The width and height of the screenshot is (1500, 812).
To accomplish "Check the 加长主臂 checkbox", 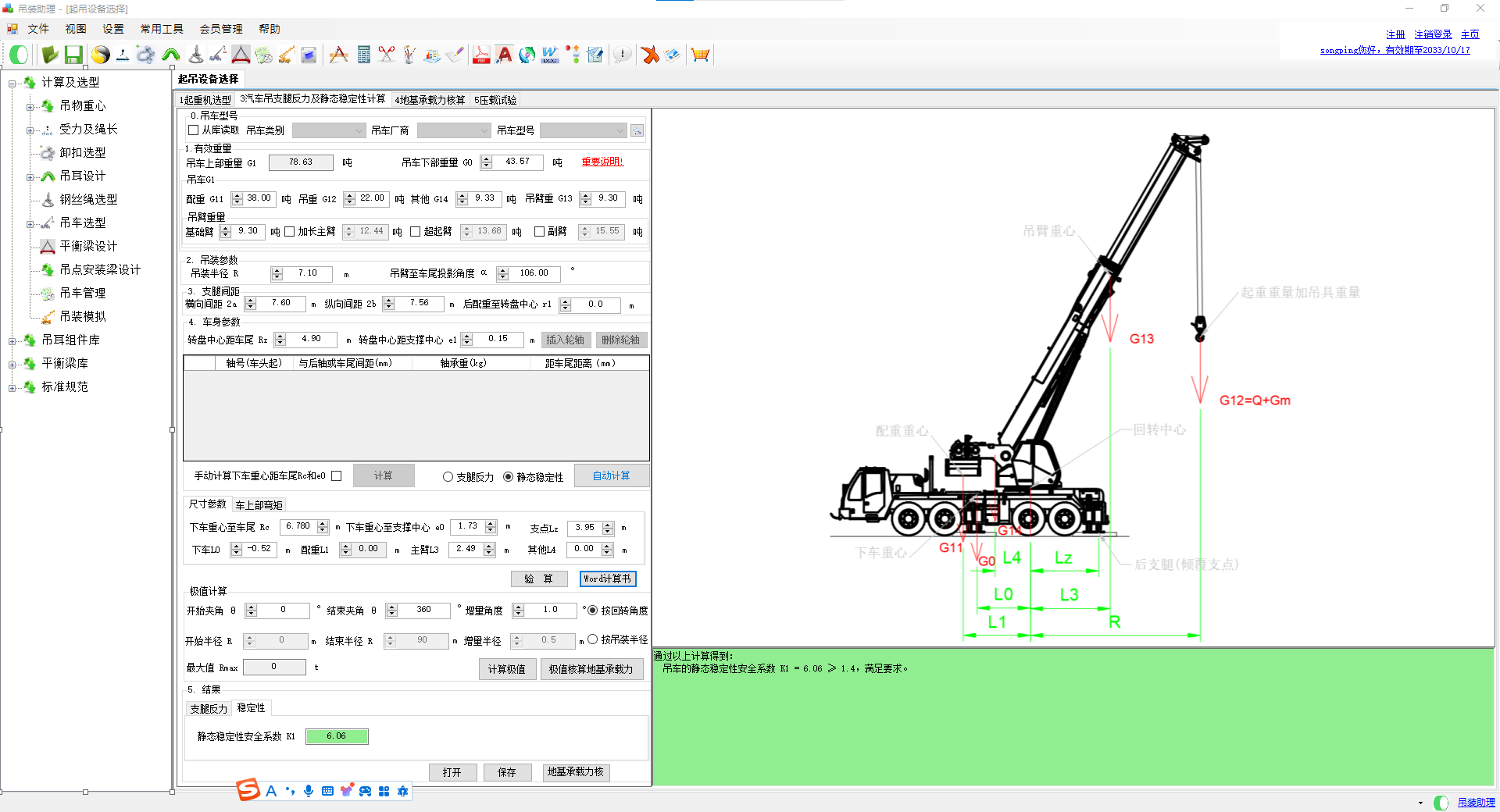I will click(290, 232).
